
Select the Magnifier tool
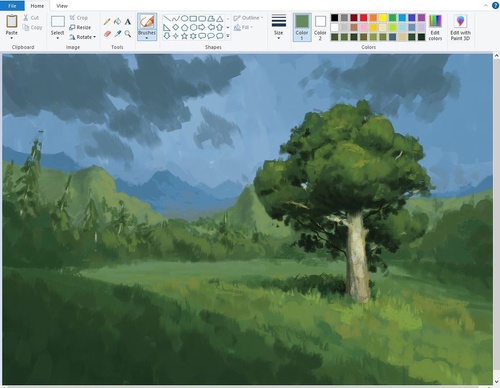pyautogui.click(x=128, y=34)
